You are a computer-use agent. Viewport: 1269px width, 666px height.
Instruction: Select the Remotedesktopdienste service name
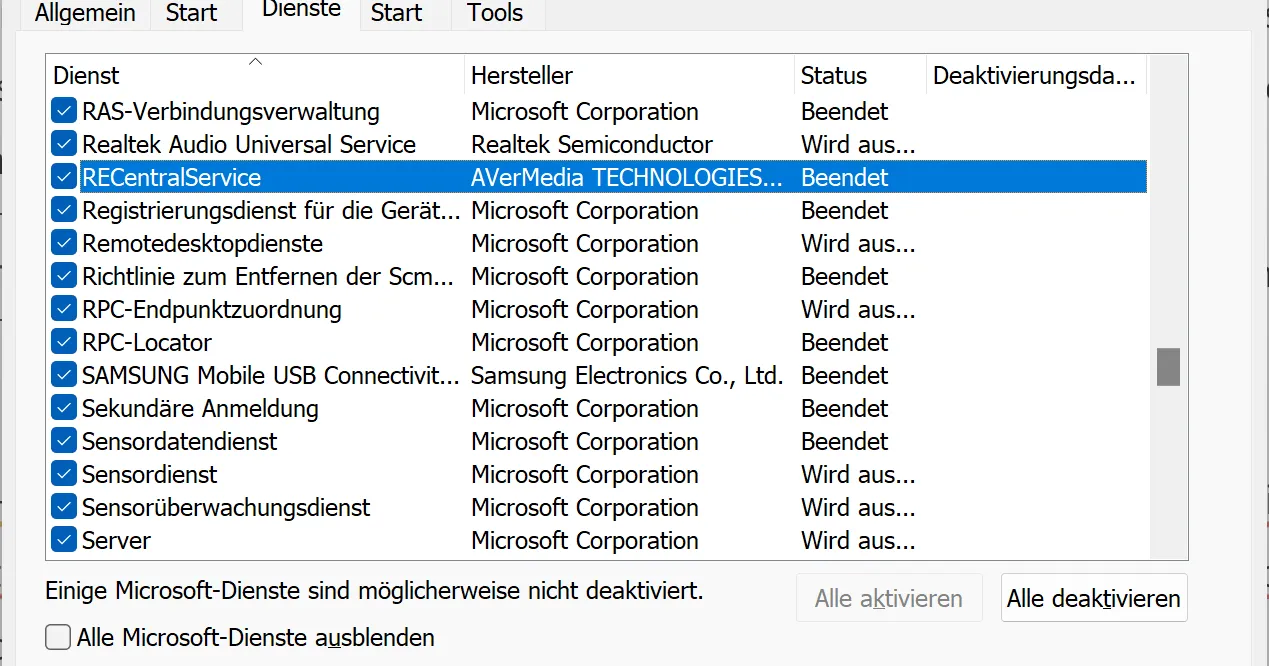click(202, 243)
